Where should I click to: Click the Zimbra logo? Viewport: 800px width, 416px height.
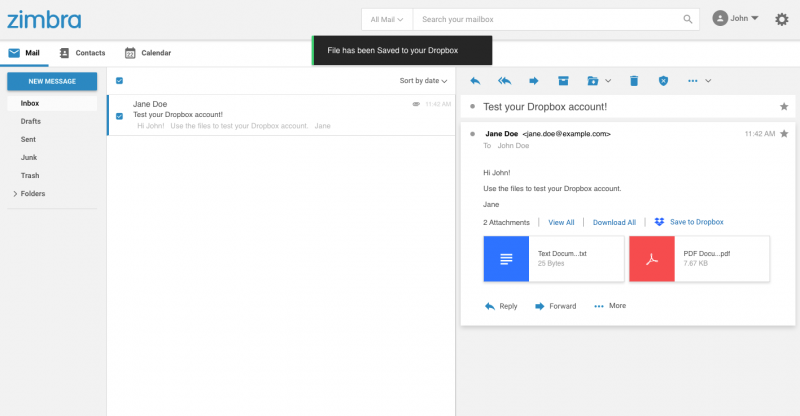pos(44,20)
